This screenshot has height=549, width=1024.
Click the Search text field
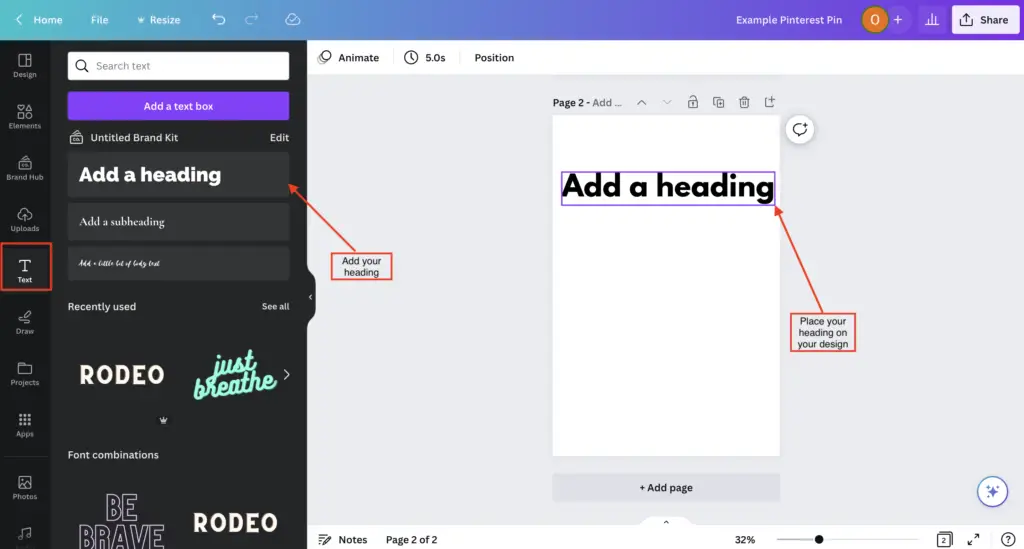pos(178,66)
